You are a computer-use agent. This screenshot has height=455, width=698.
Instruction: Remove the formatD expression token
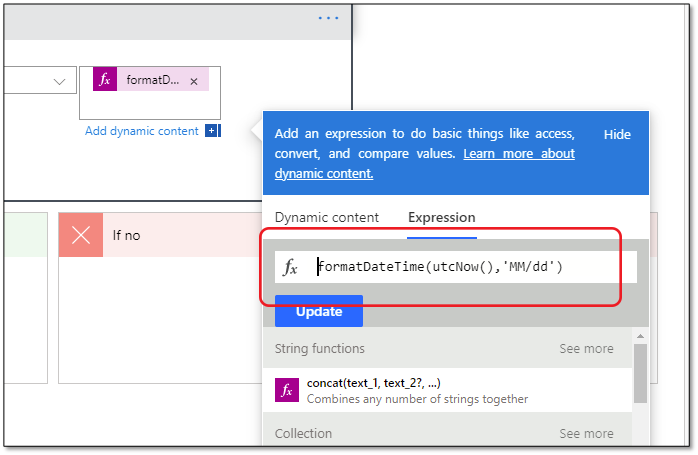194,81
